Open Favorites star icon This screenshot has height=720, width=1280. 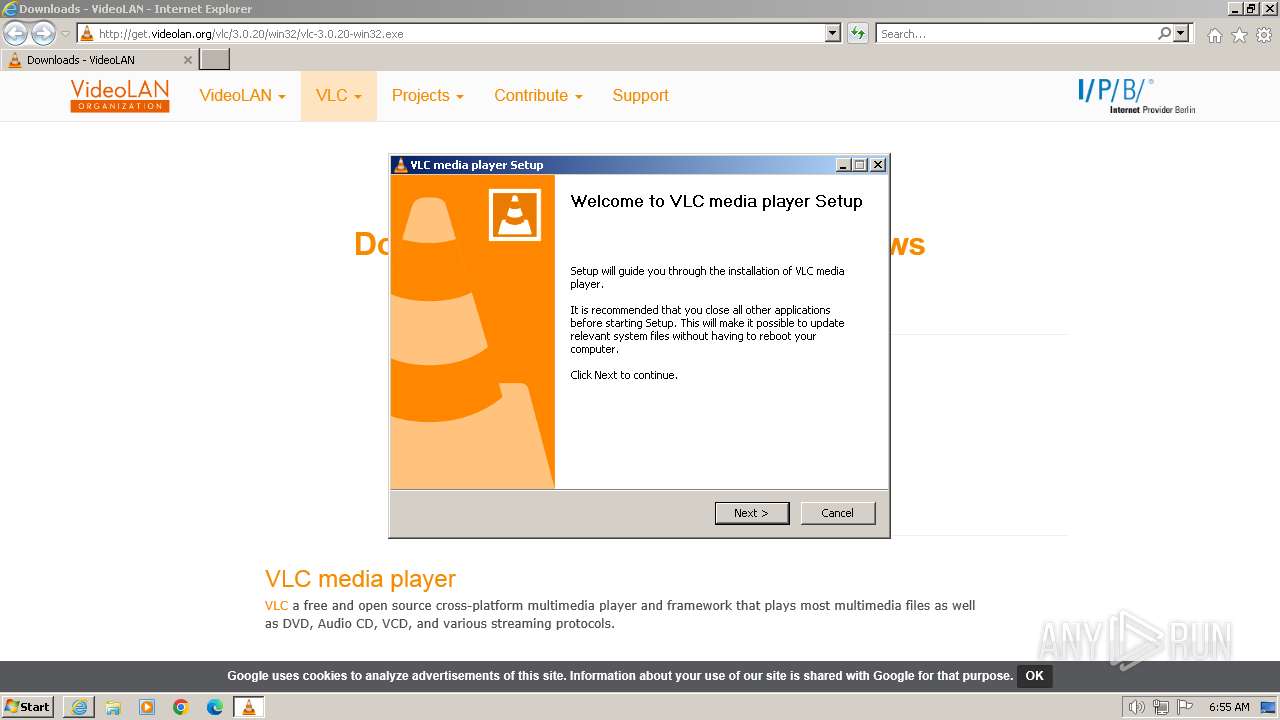[1239, 35]
